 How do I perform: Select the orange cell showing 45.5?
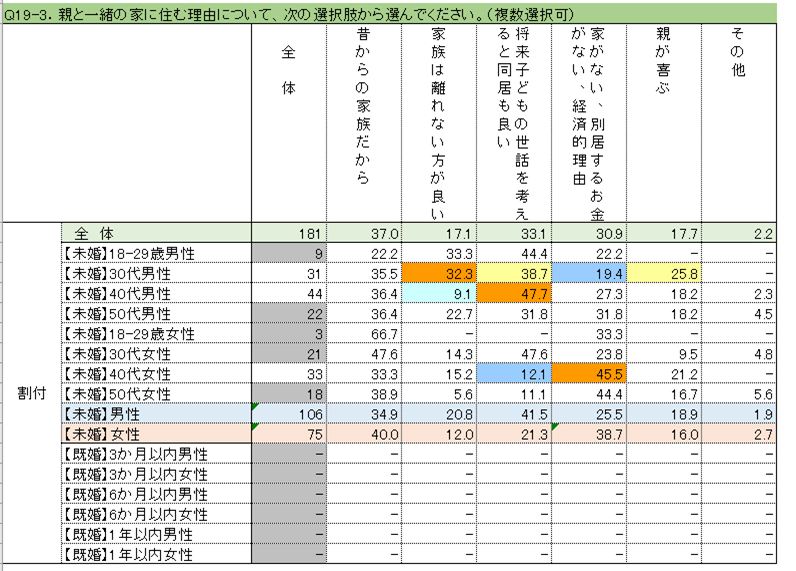click(588, 373)
